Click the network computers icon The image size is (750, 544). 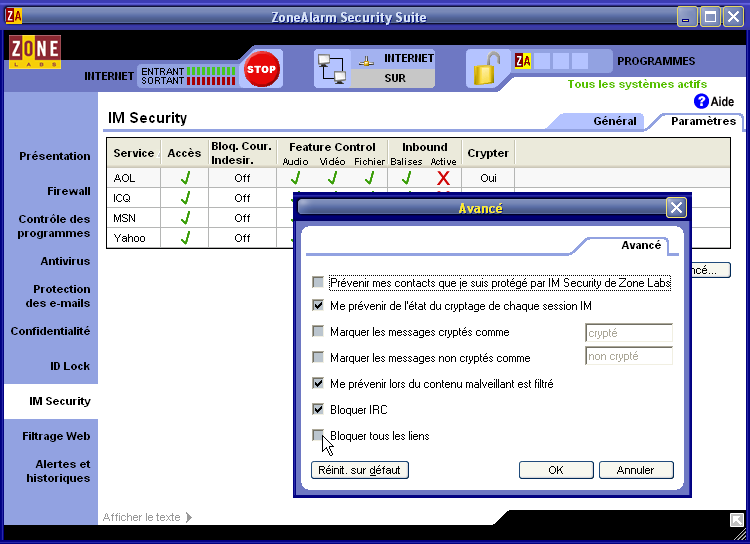point(332,69)
